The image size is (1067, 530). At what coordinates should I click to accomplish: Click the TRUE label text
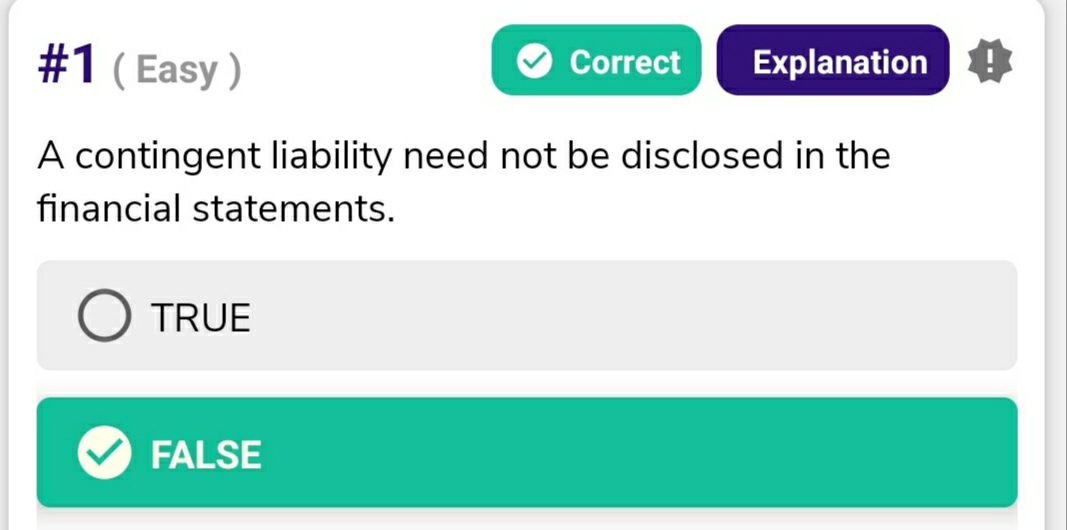(201, 318)
